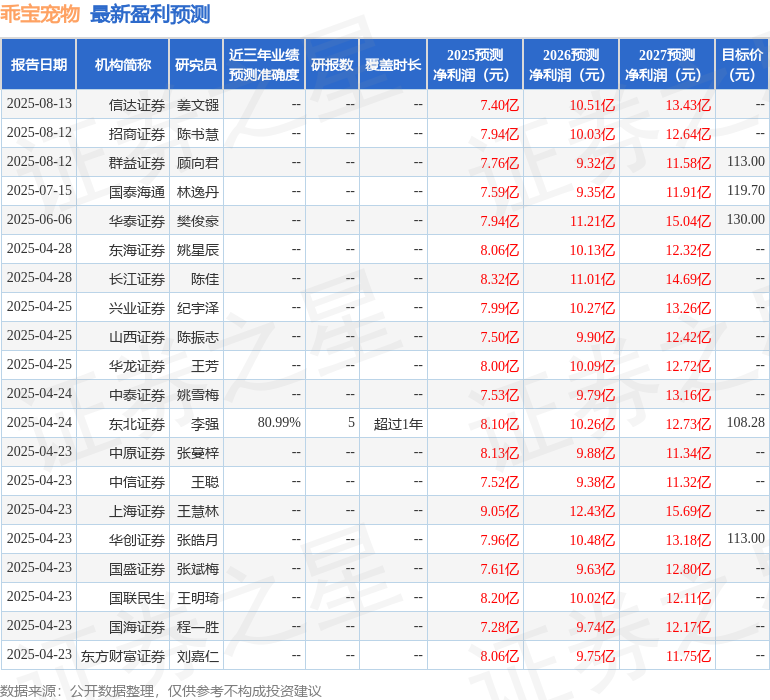Click the 目标价 column header
Viewport: 770px width, 700px height.
[742, 65]
